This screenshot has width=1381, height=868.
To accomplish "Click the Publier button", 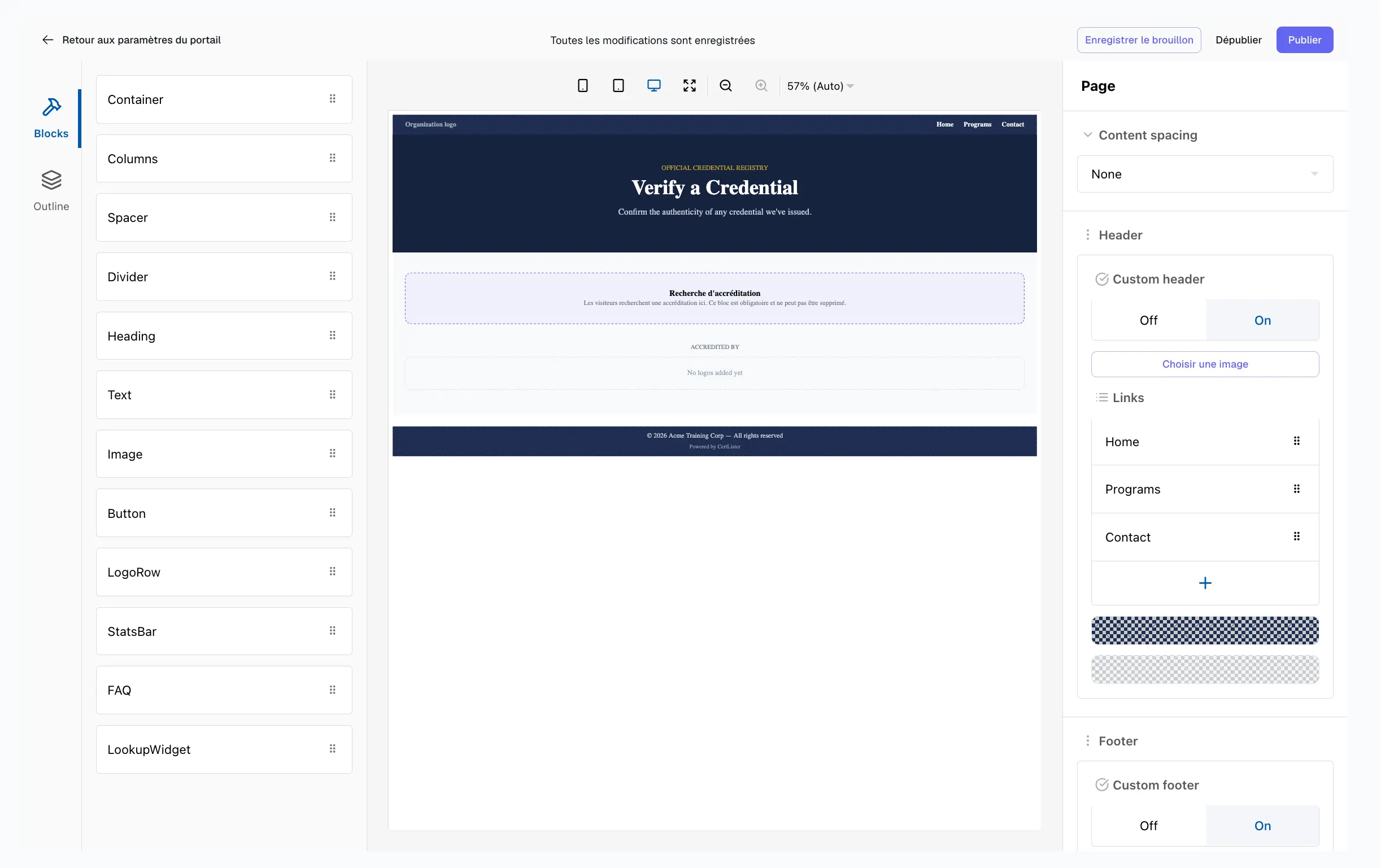I will tap(1304, 40).
